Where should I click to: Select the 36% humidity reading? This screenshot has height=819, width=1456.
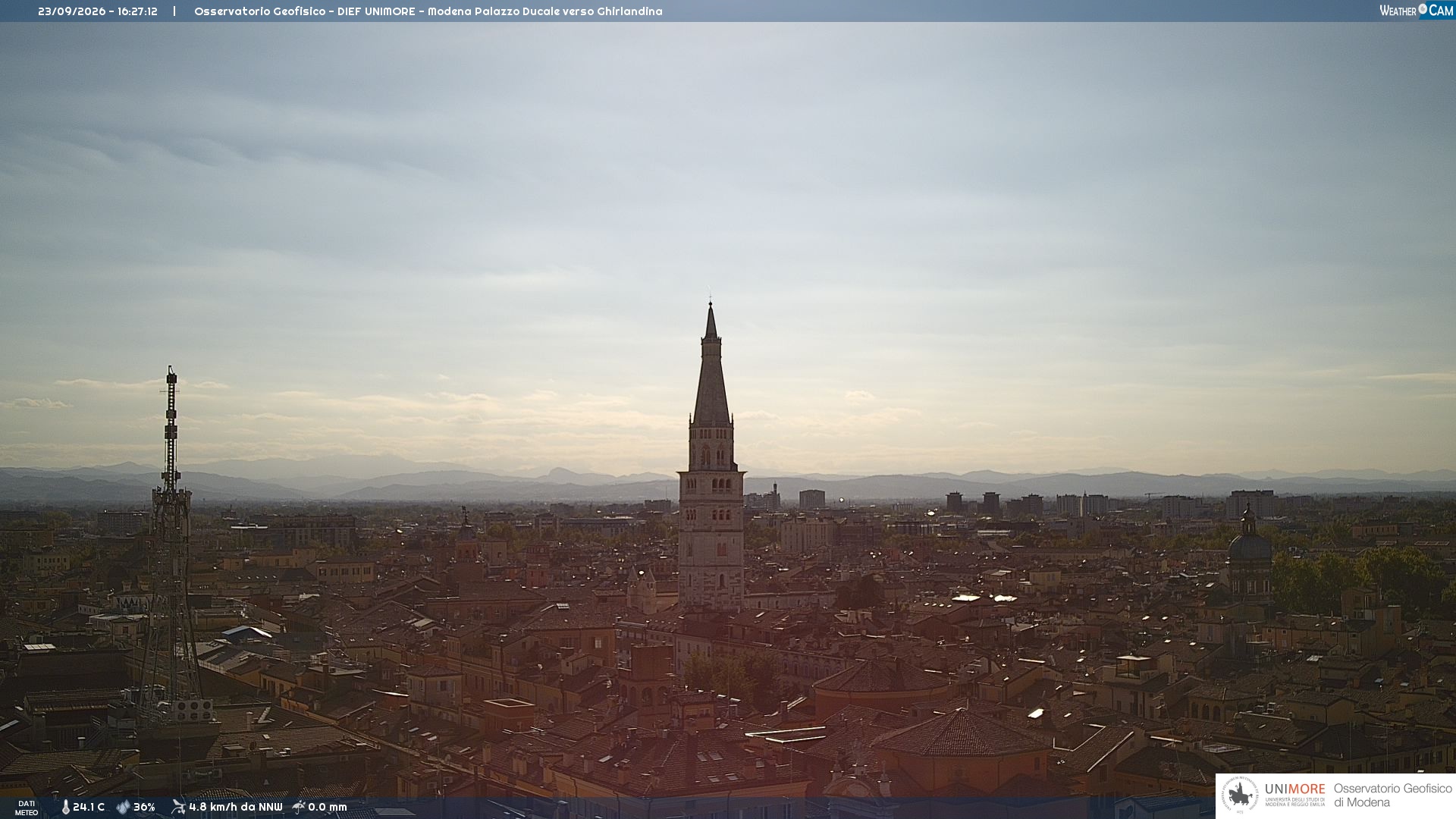point(144,807)
